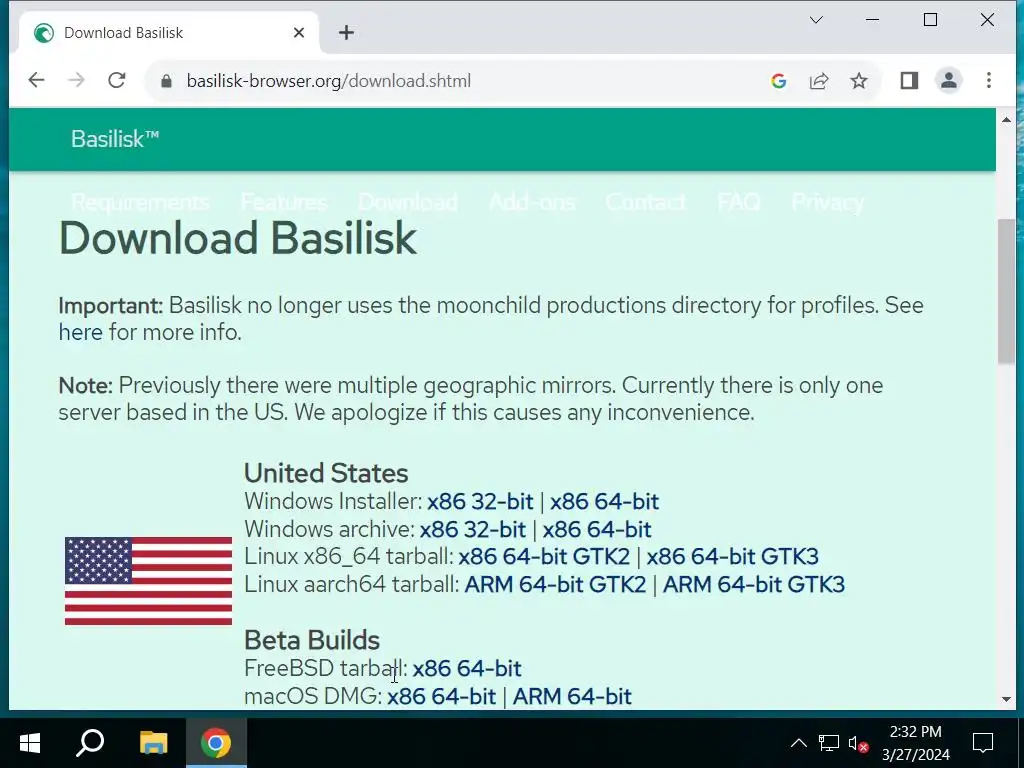The image size is (1024, 768).
Task: Download macOS DMG ARM 64-bit
Action: coord(572,696)
